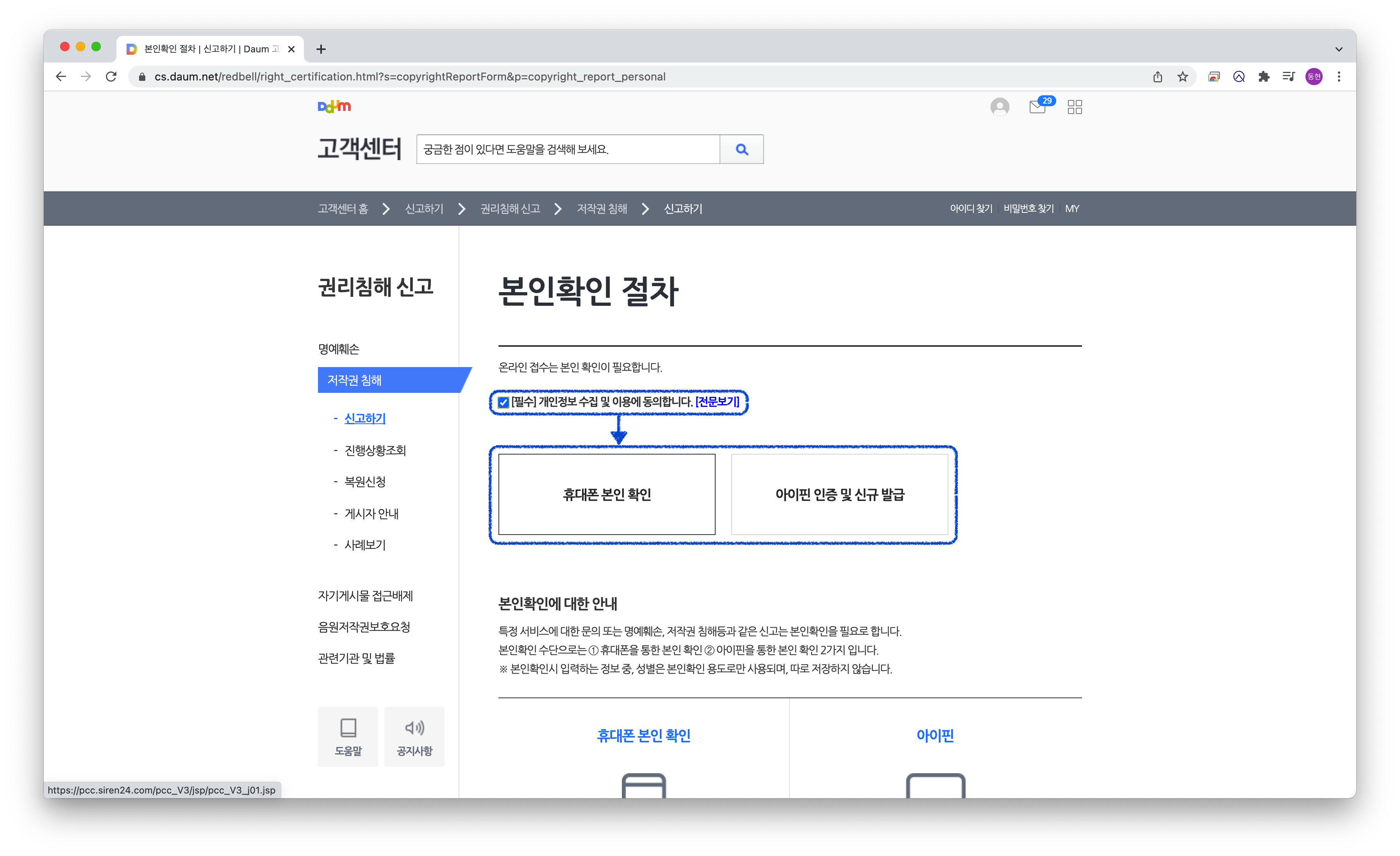The width and height of the screenshot is (1400, 856).
Task: Open the media control playlist icon
Action: 1289,77
